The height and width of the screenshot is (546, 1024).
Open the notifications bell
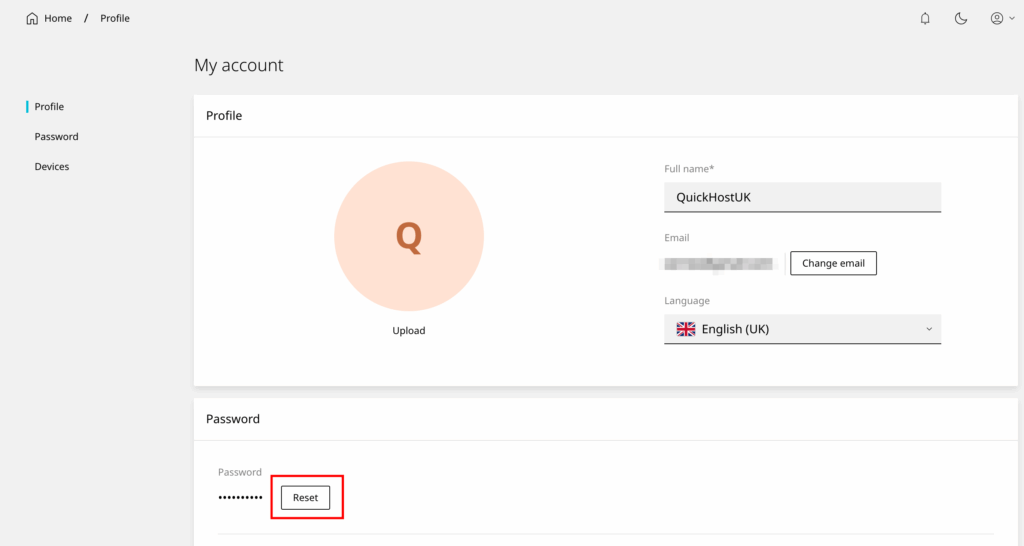click(925, 18)
